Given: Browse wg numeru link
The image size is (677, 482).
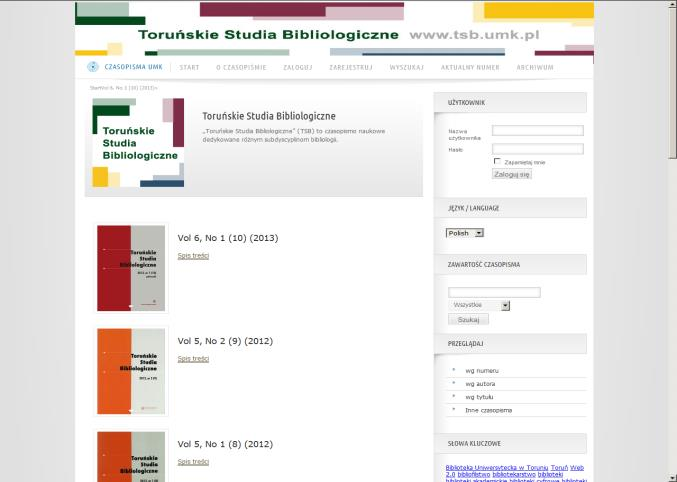Looking at the screenshot, I should click(x=482, y=371).
